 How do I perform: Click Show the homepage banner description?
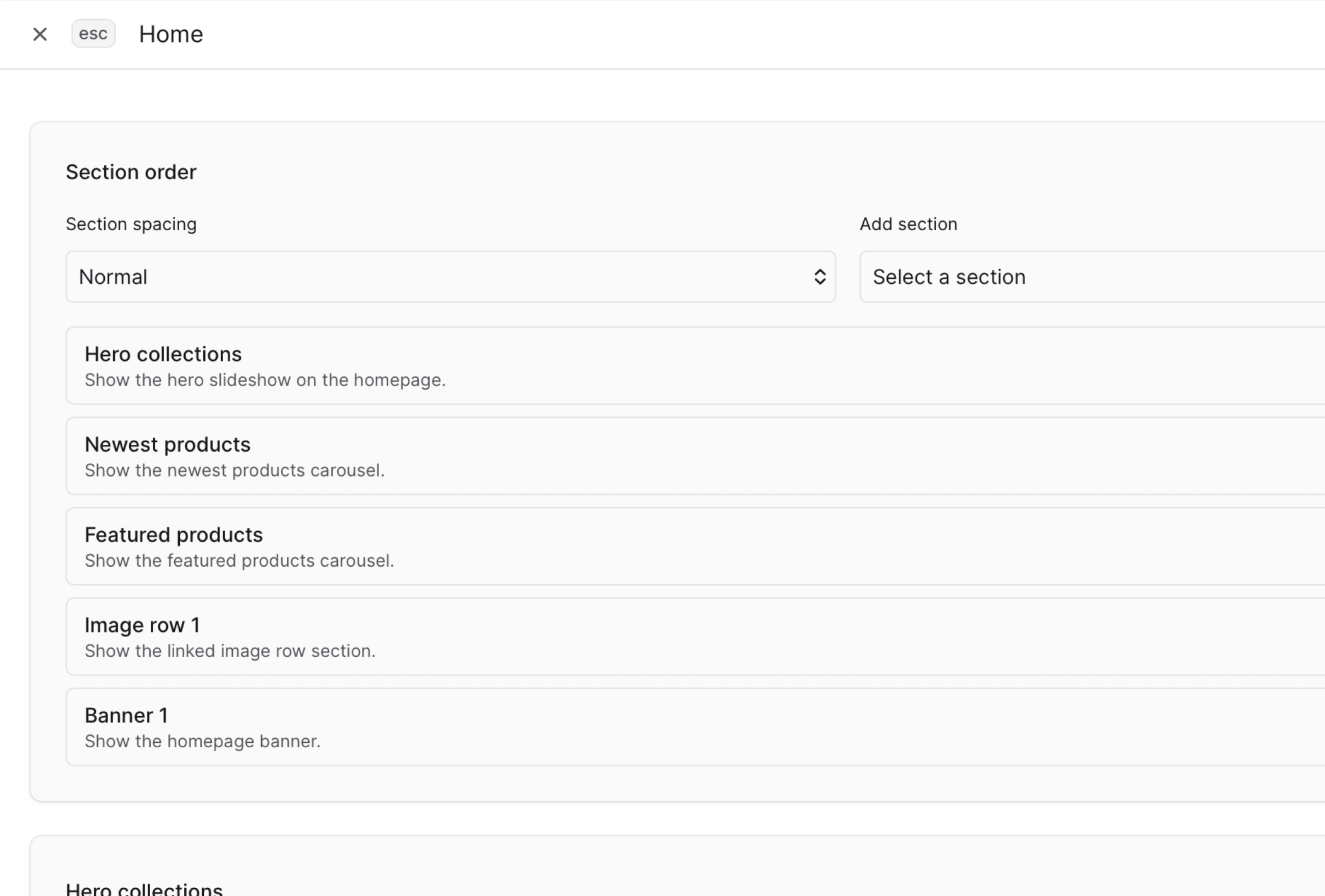(x=202, y=741)
